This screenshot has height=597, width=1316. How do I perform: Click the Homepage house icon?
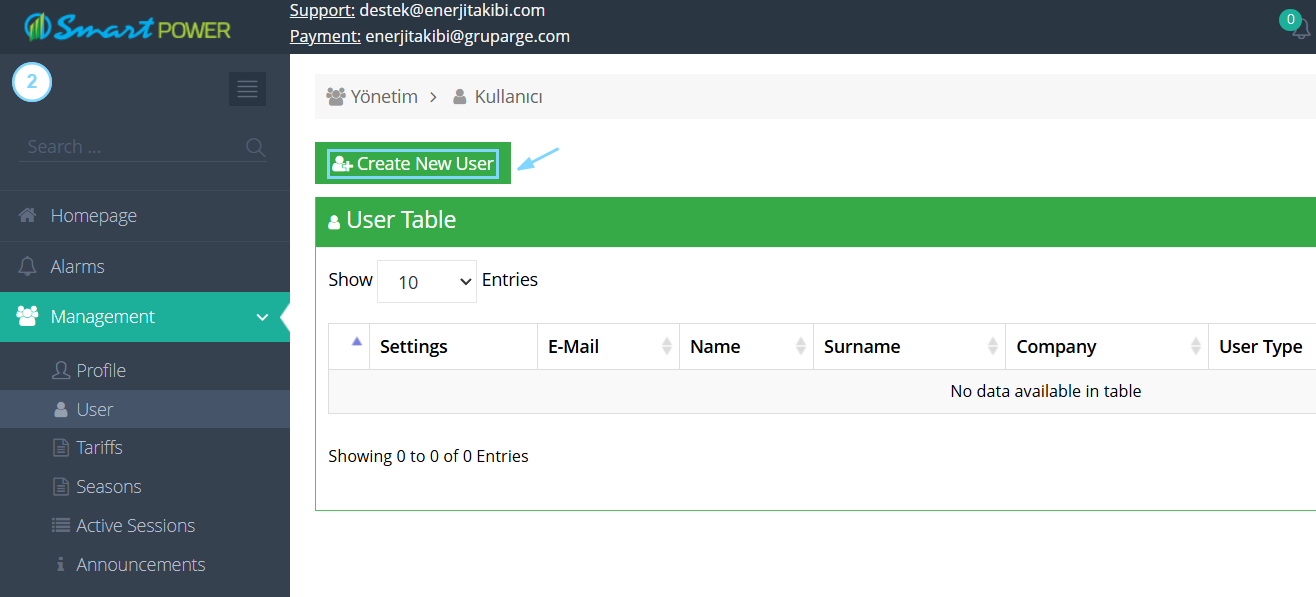[x=28, y=216]
